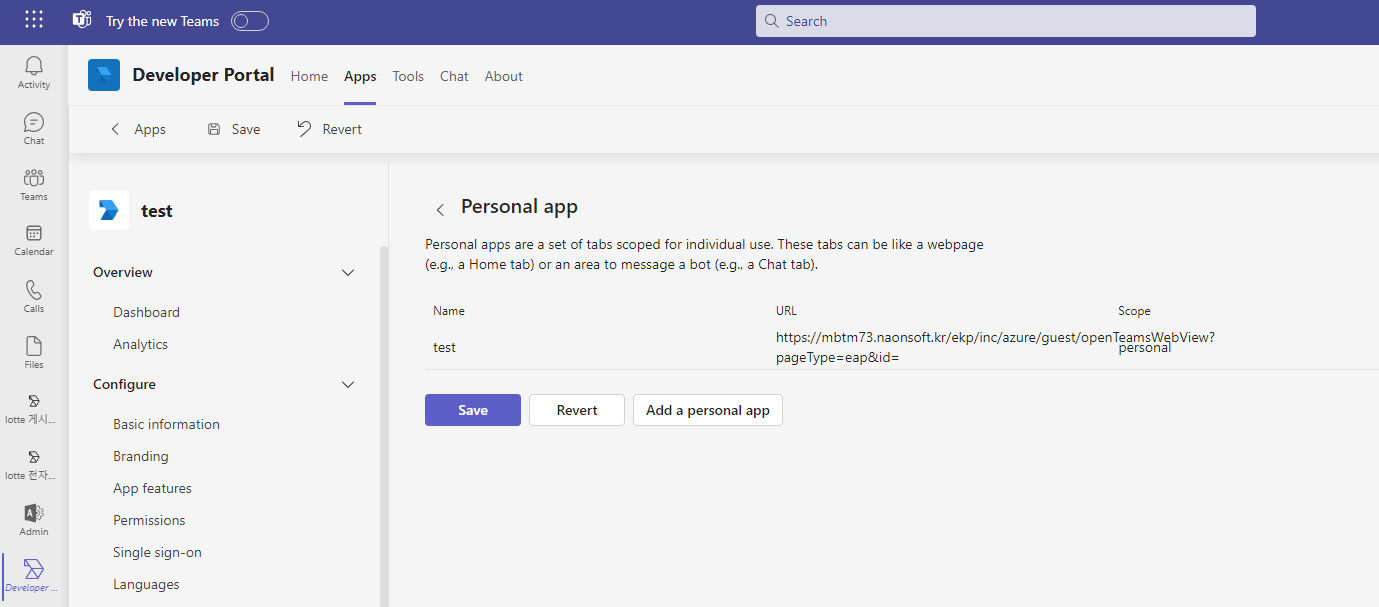Screen dimensions: 1379x607
Task: Click Save in the top toolbar
Action: pos(233,129)
